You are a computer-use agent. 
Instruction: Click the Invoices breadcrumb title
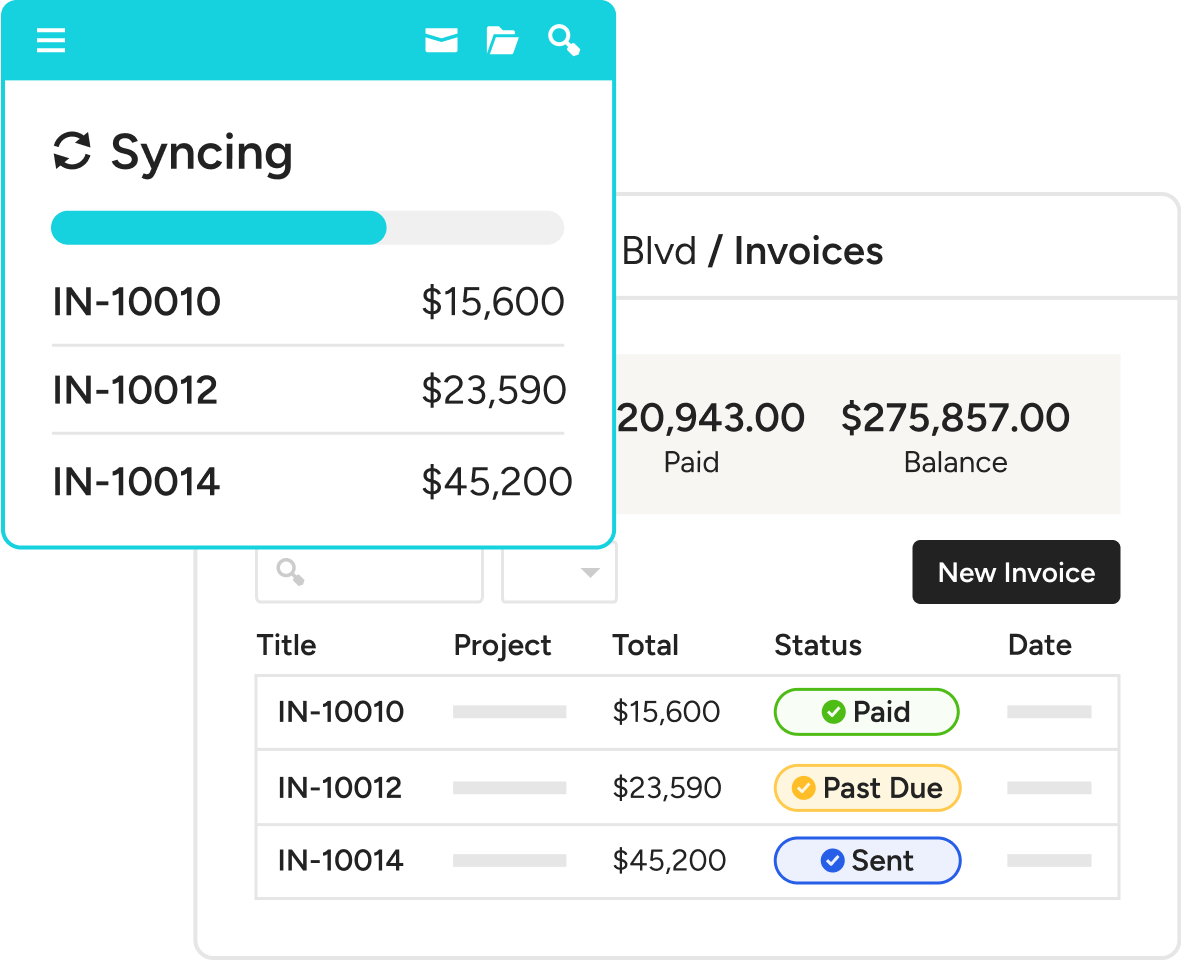808,252
